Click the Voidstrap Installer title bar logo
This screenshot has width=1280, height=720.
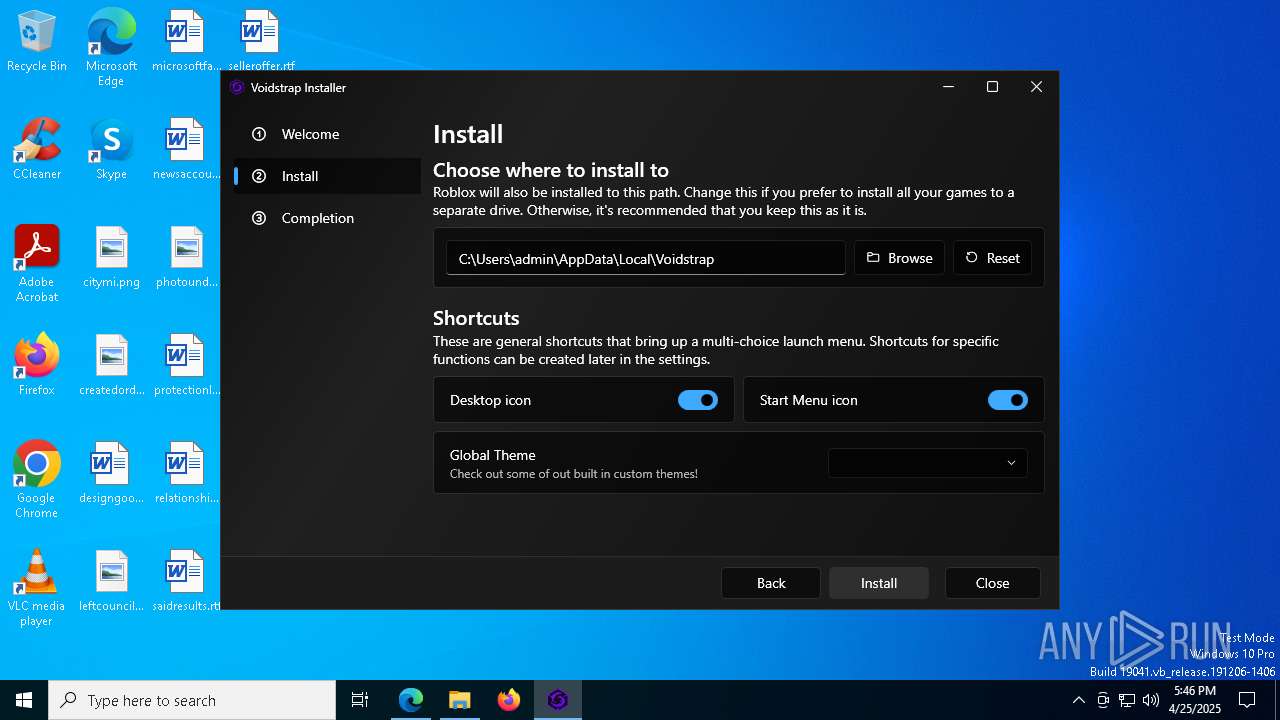pyautogui.click(x=237, y=87)
